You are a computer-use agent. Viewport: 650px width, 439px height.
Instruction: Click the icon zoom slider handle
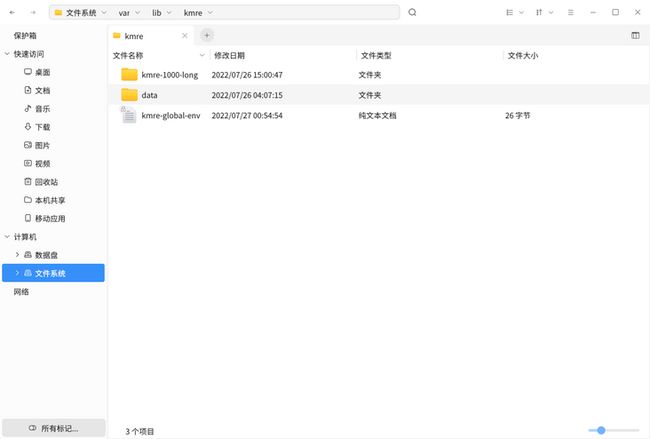click(601, 430)
